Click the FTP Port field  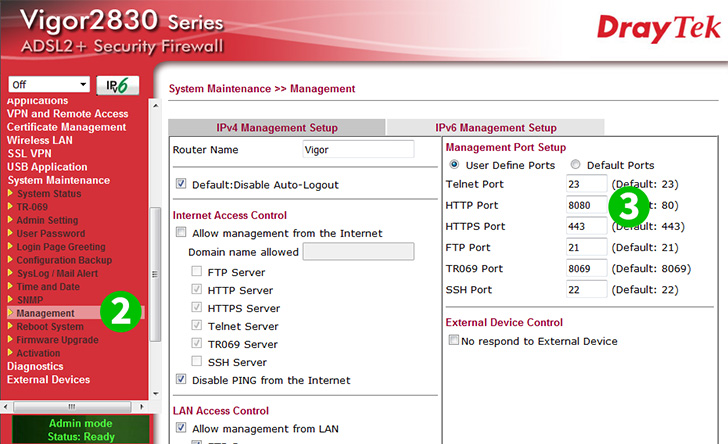(x=586, y=247)
